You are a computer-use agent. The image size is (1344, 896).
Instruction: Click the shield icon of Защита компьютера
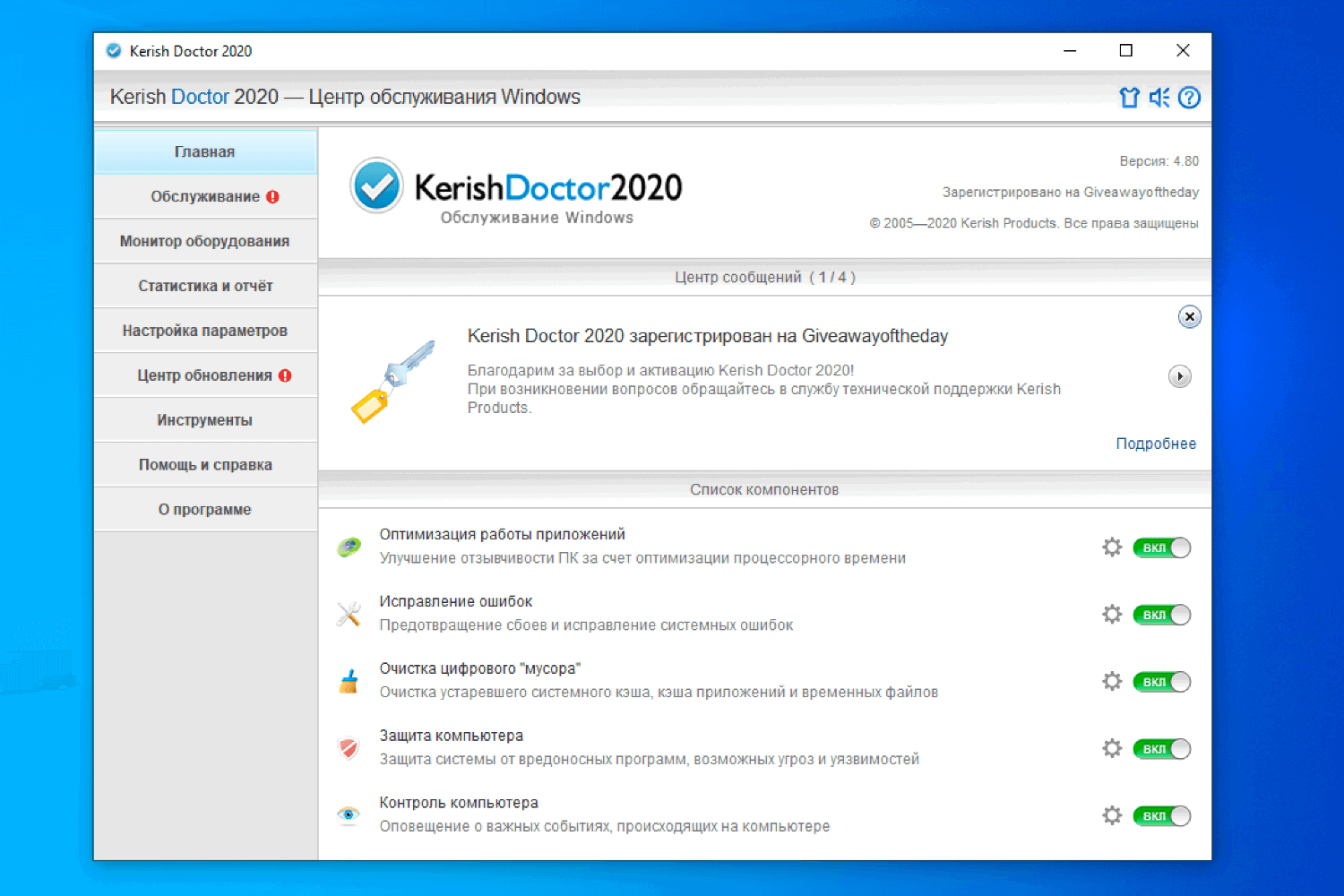[x=349, y=747]
